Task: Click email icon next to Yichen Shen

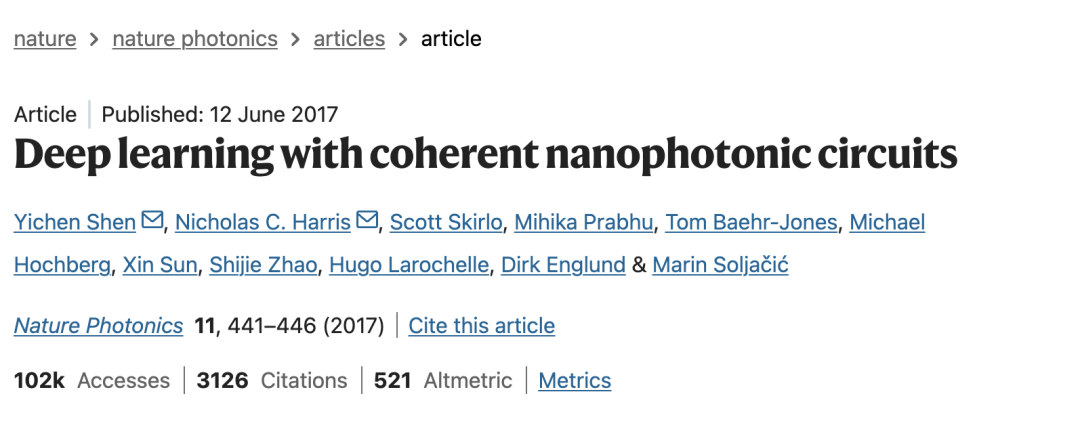Action: click(152, 221)
